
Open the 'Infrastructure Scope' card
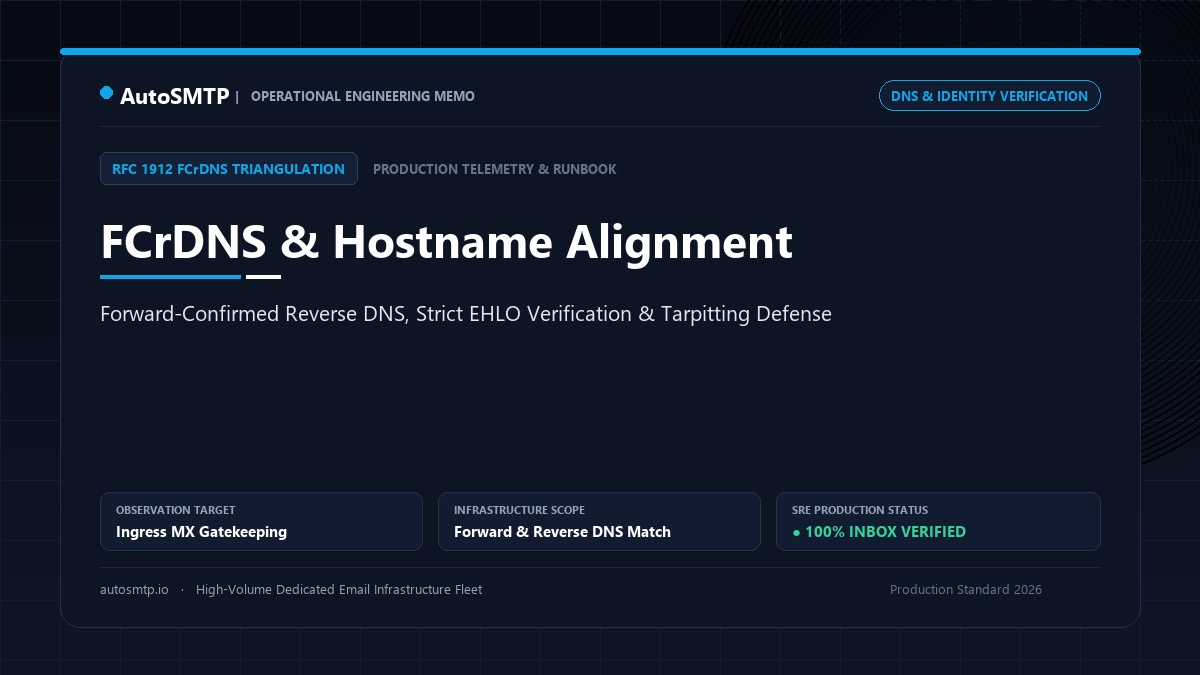599,521
